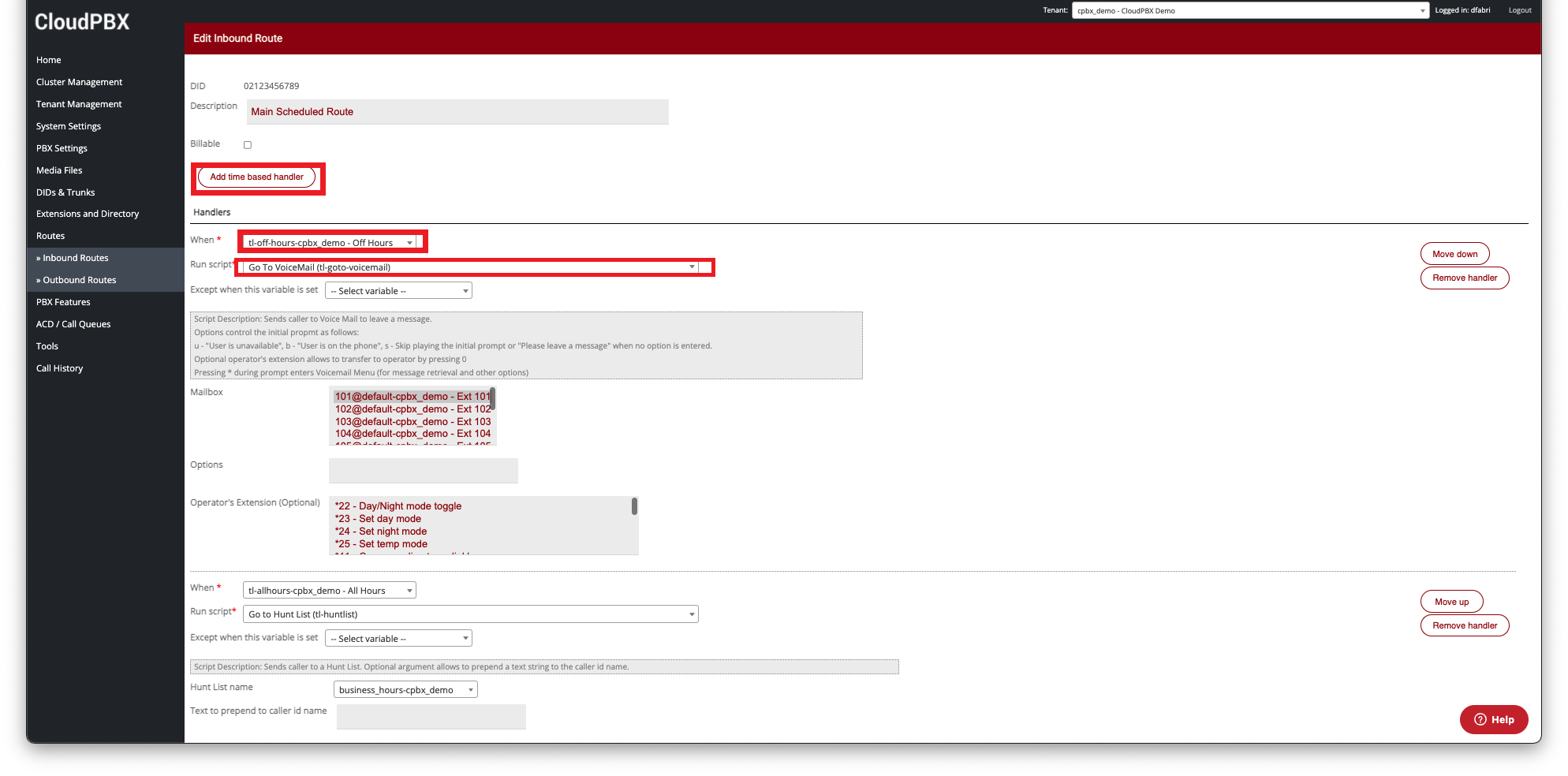
Task: Open Extensions and Directory
Action: tap(88, 214)
